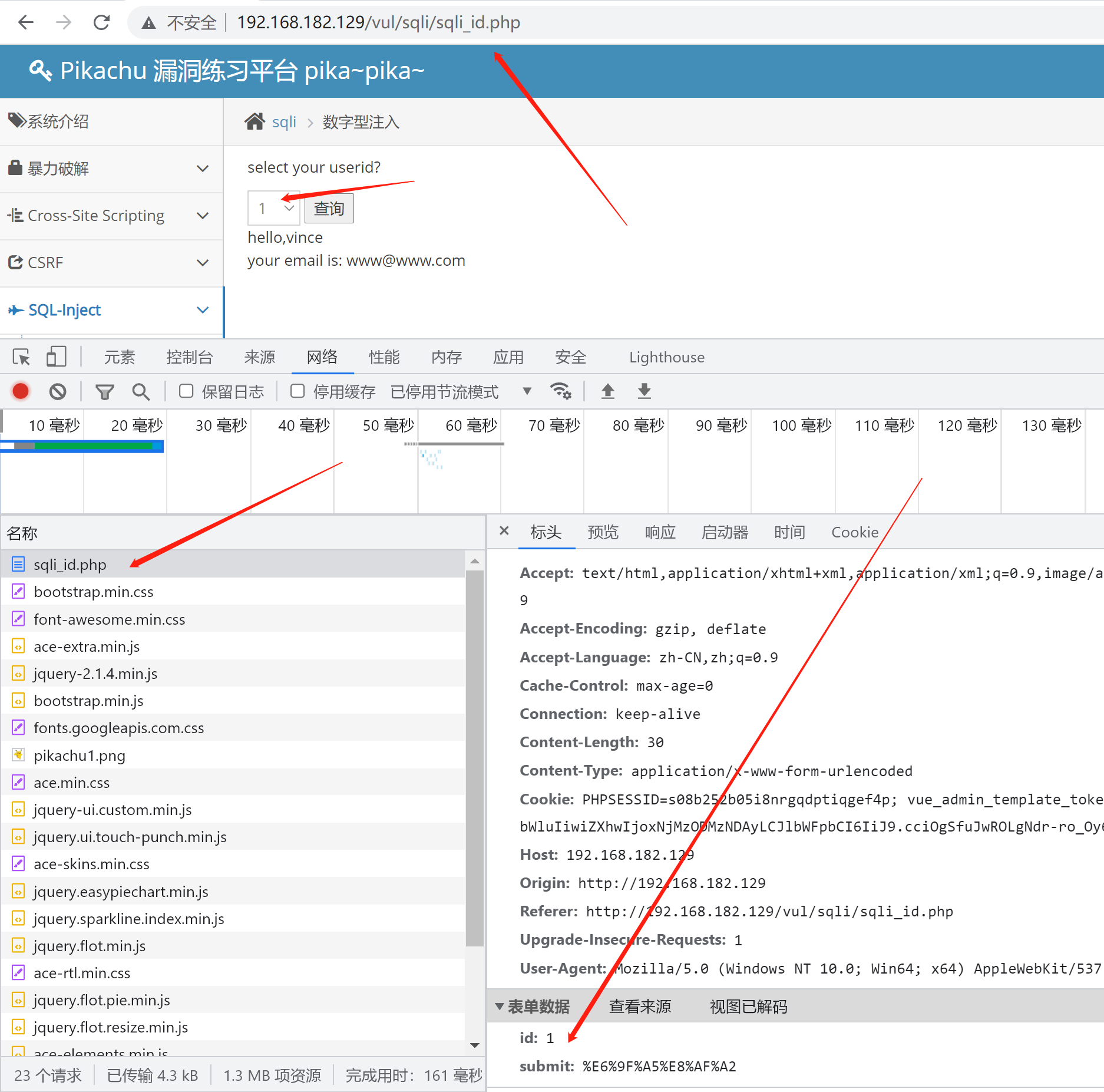The image size is (1104, 1092).
Task: Select the ace.min.css request row
Action: [x=233, y=783]
